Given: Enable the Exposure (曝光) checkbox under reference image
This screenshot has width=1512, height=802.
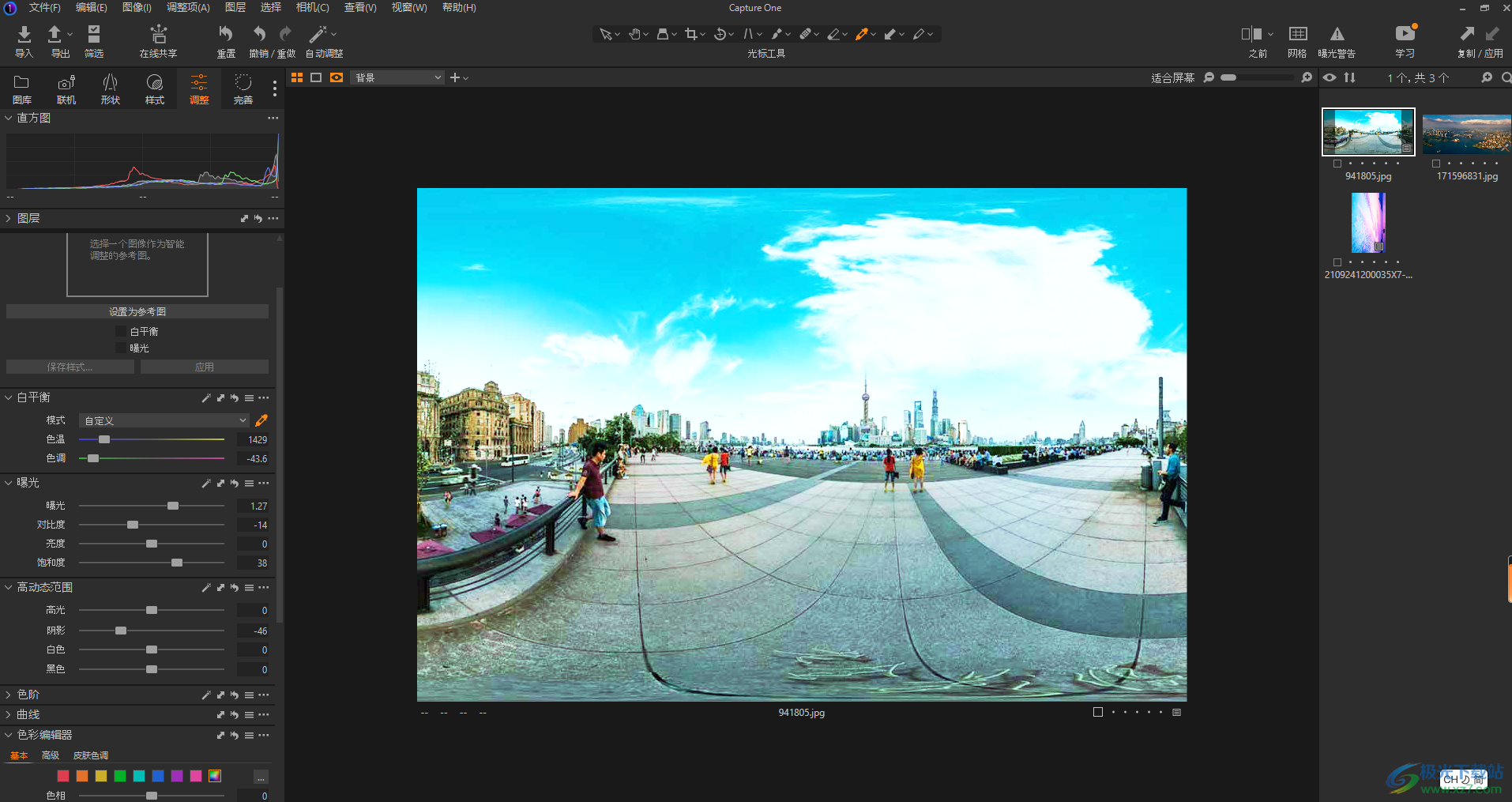Looking at the screenshot, I should pyautogui.click(x=121, y=348).
